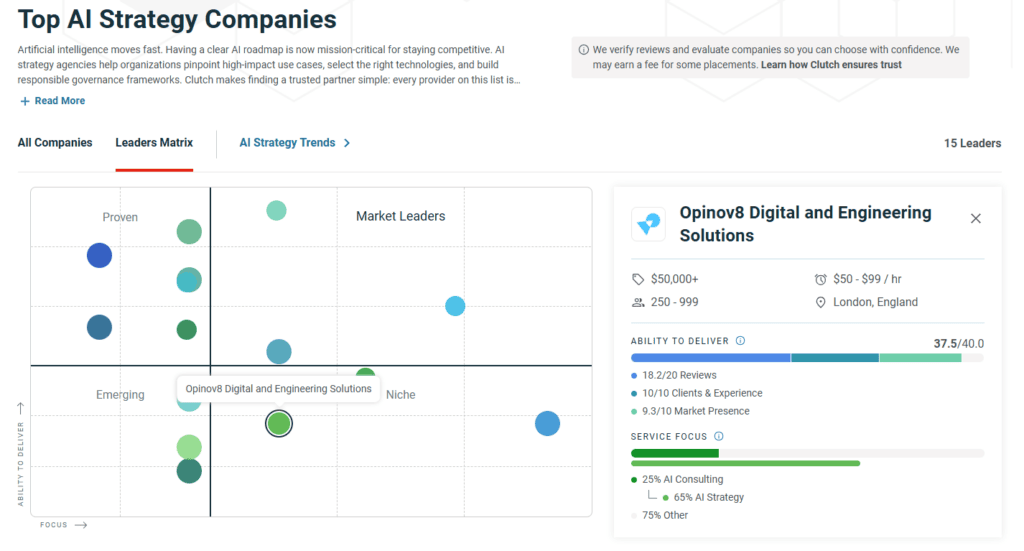Select the mint dot at top of Market Leaders
Screen dimensions: 1024x551
click(x=276, y=210)
